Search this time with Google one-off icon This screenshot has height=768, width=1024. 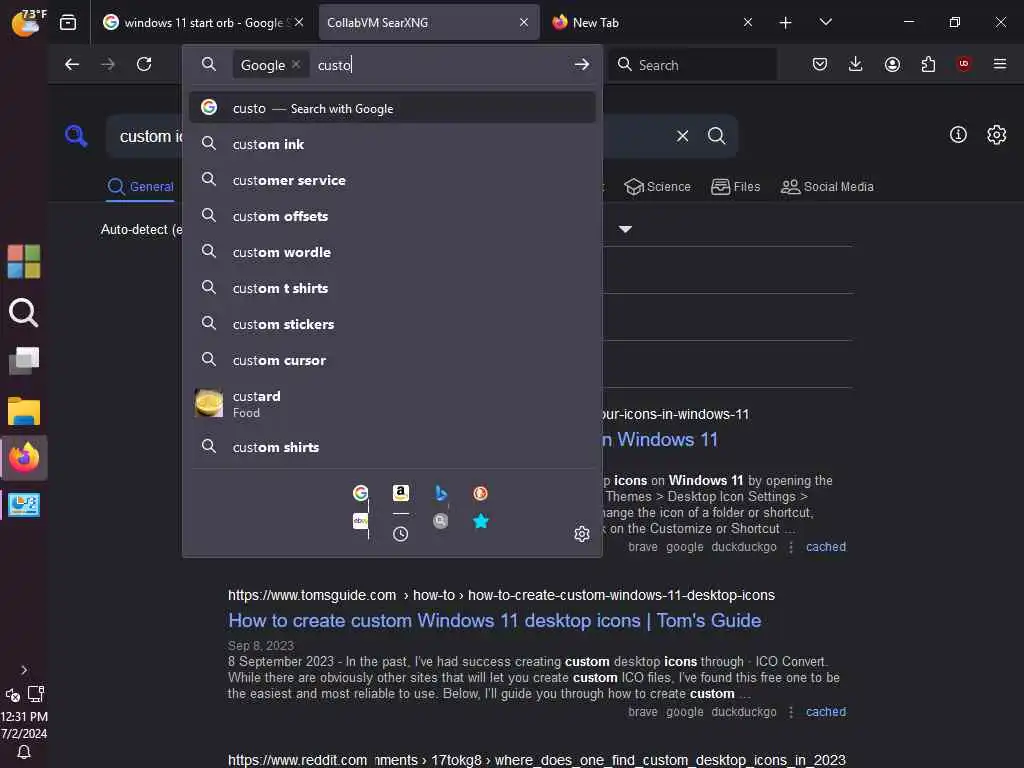360,493
